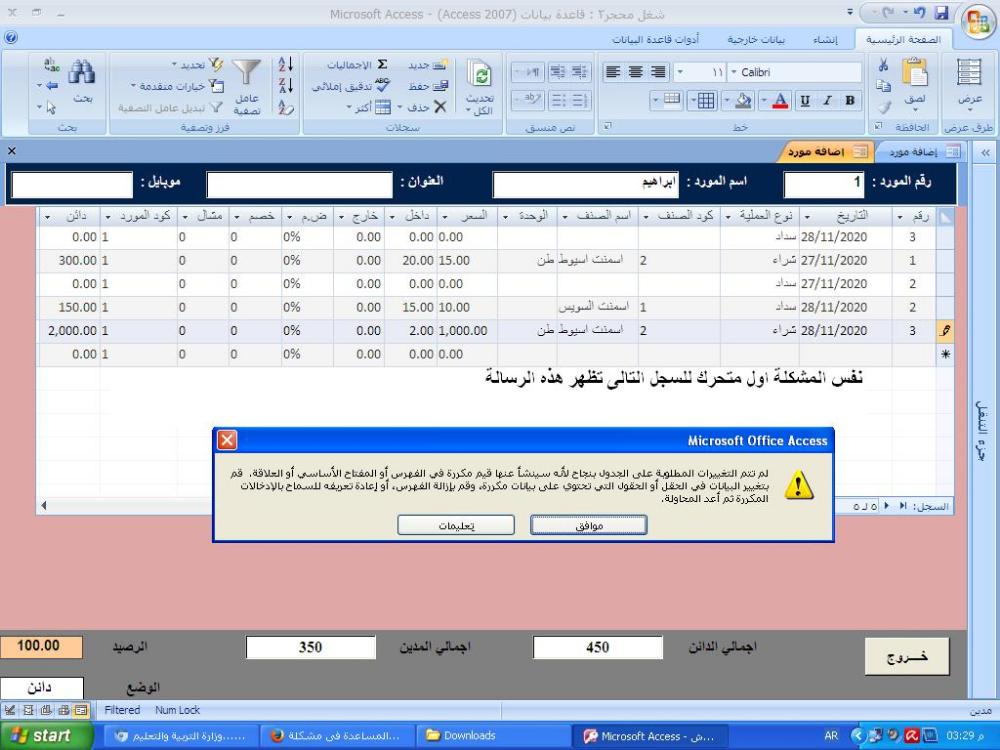
Task: Click the Refresh All (تحديث الكل) icon
Action: 479,75
